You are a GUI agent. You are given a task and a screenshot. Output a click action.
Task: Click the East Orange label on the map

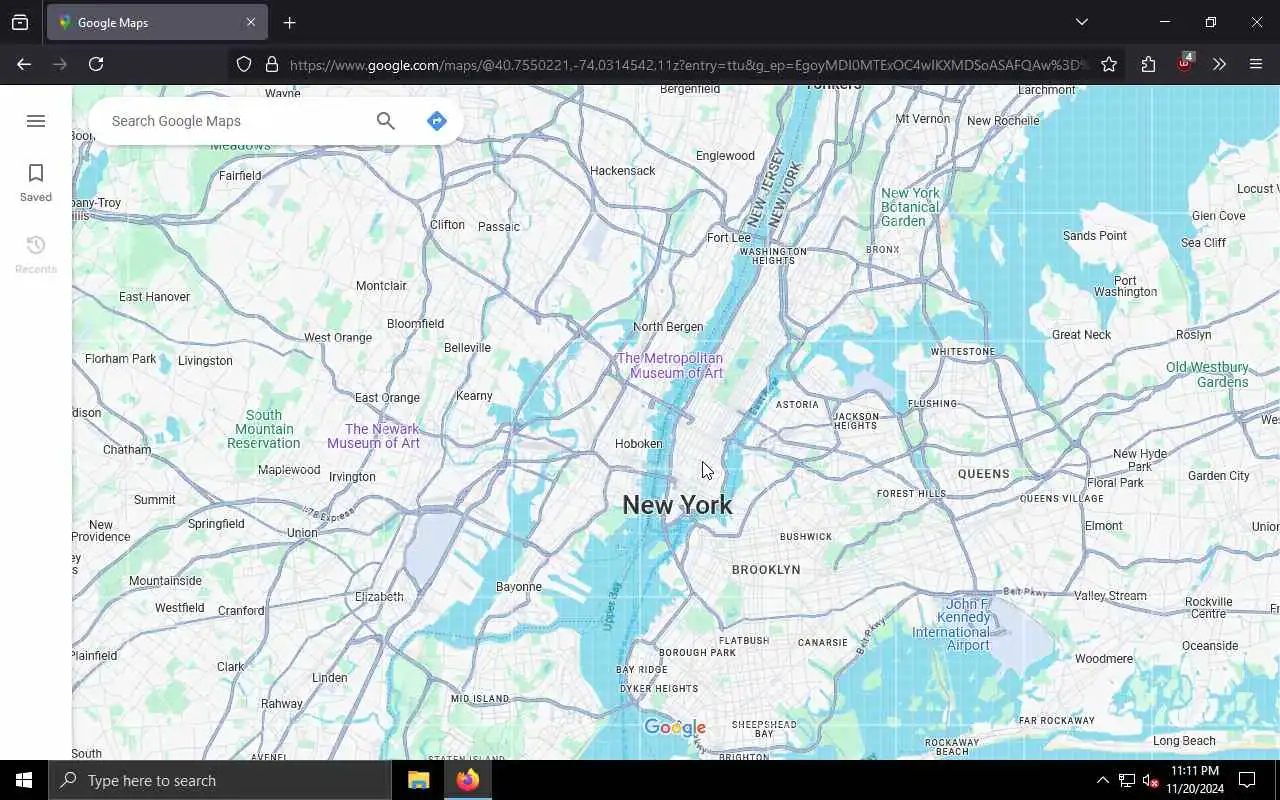pos(387,398)
